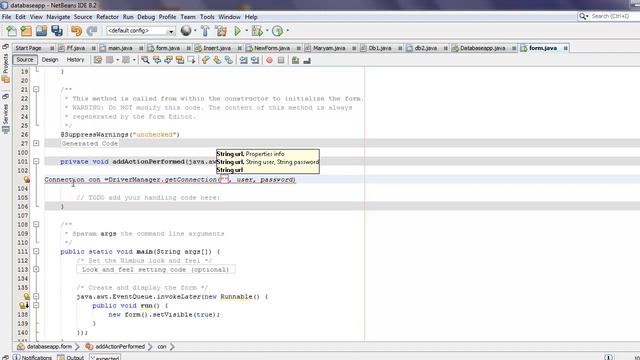This screenshot has width=640, height=360.
Task: Click the search magnifier dropdown icon
Action: click(583, 16)
